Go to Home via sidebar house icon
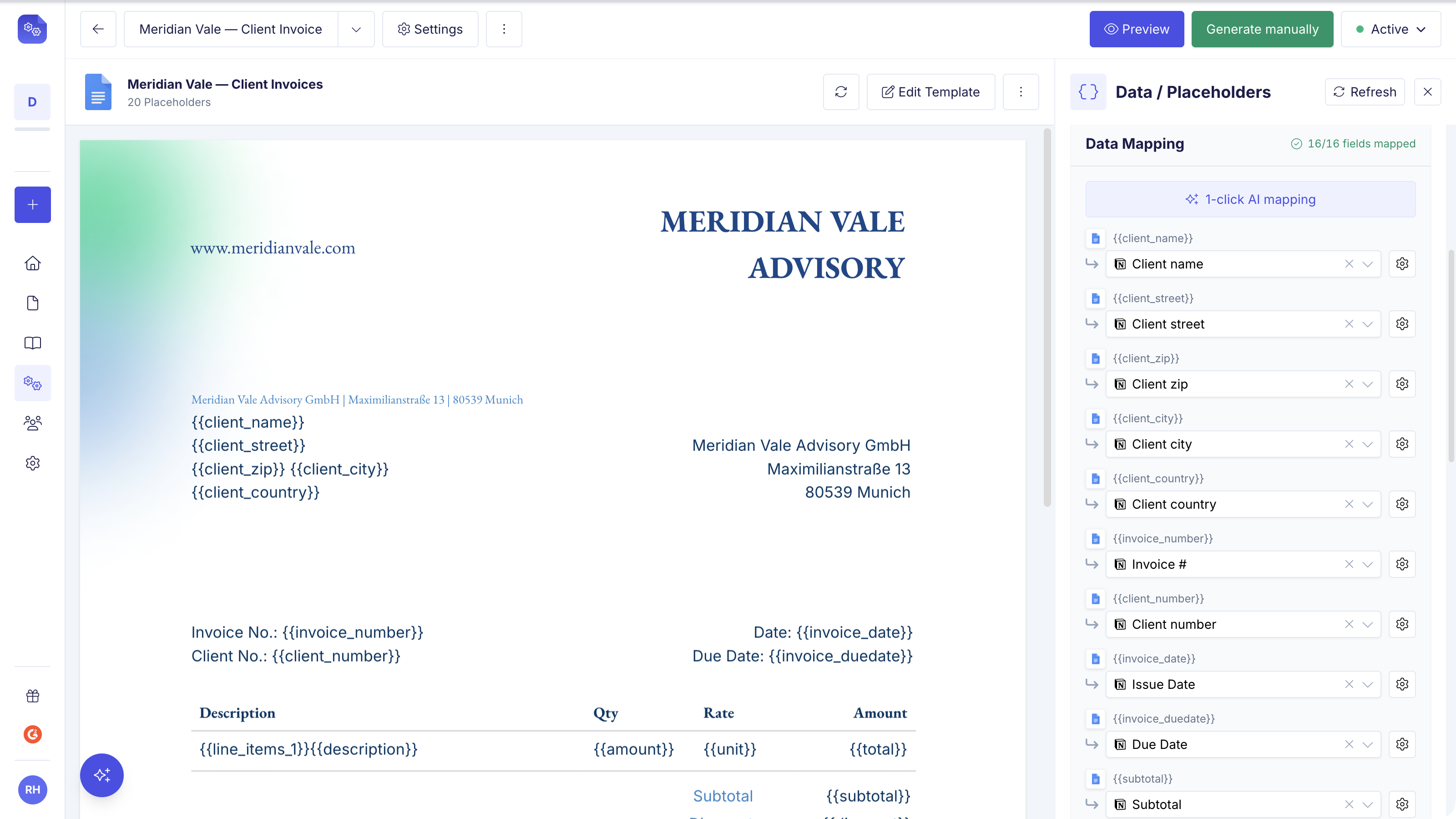 coord(32,263)
